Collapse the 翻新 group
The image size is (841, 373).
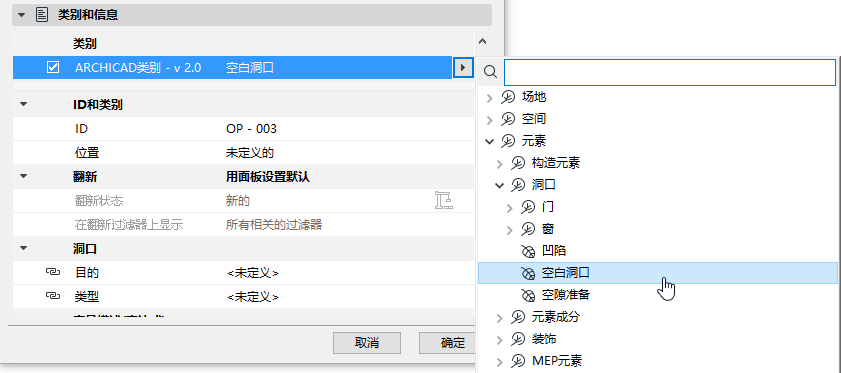point(23,177)
